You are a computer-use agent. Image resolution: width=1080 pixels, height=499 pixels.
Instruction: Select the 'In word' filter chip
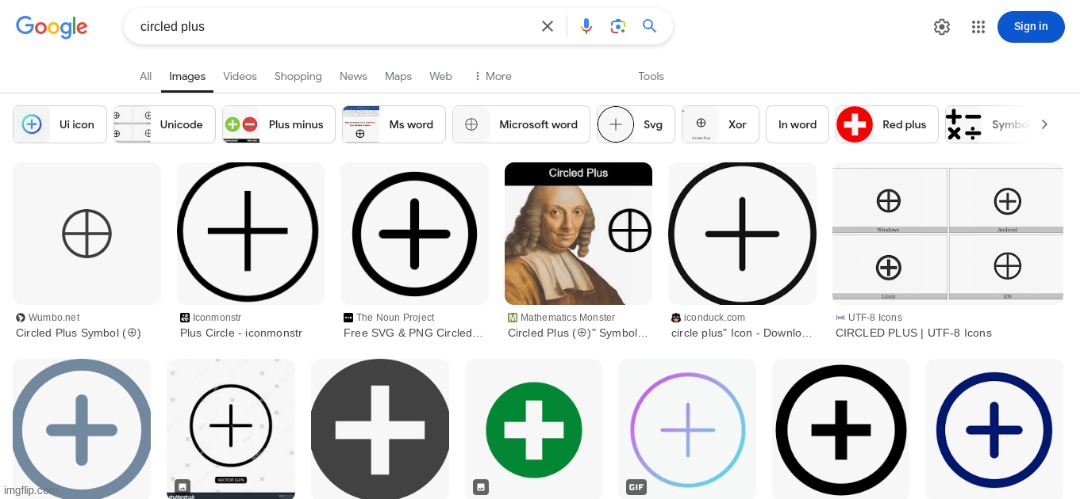(x=798, y=124)
